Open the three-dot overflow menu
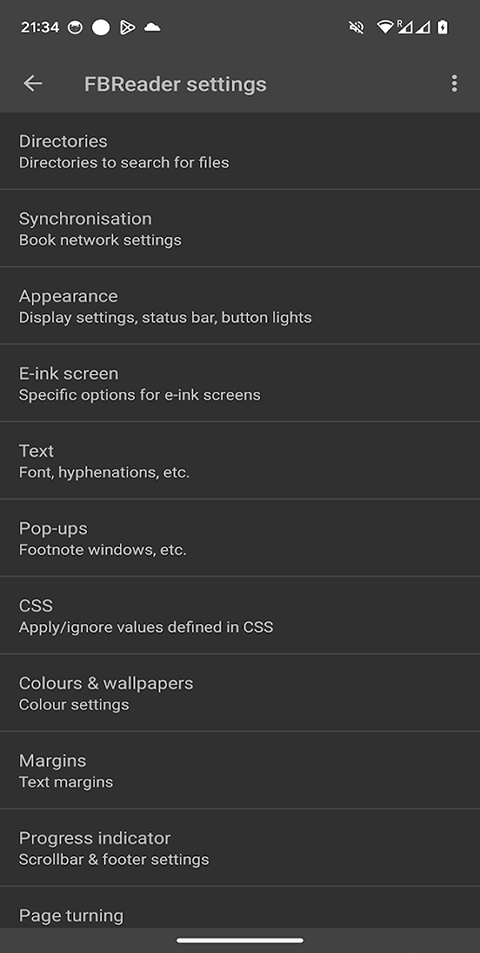The image size is (480, 953). [x=454, y=83]
